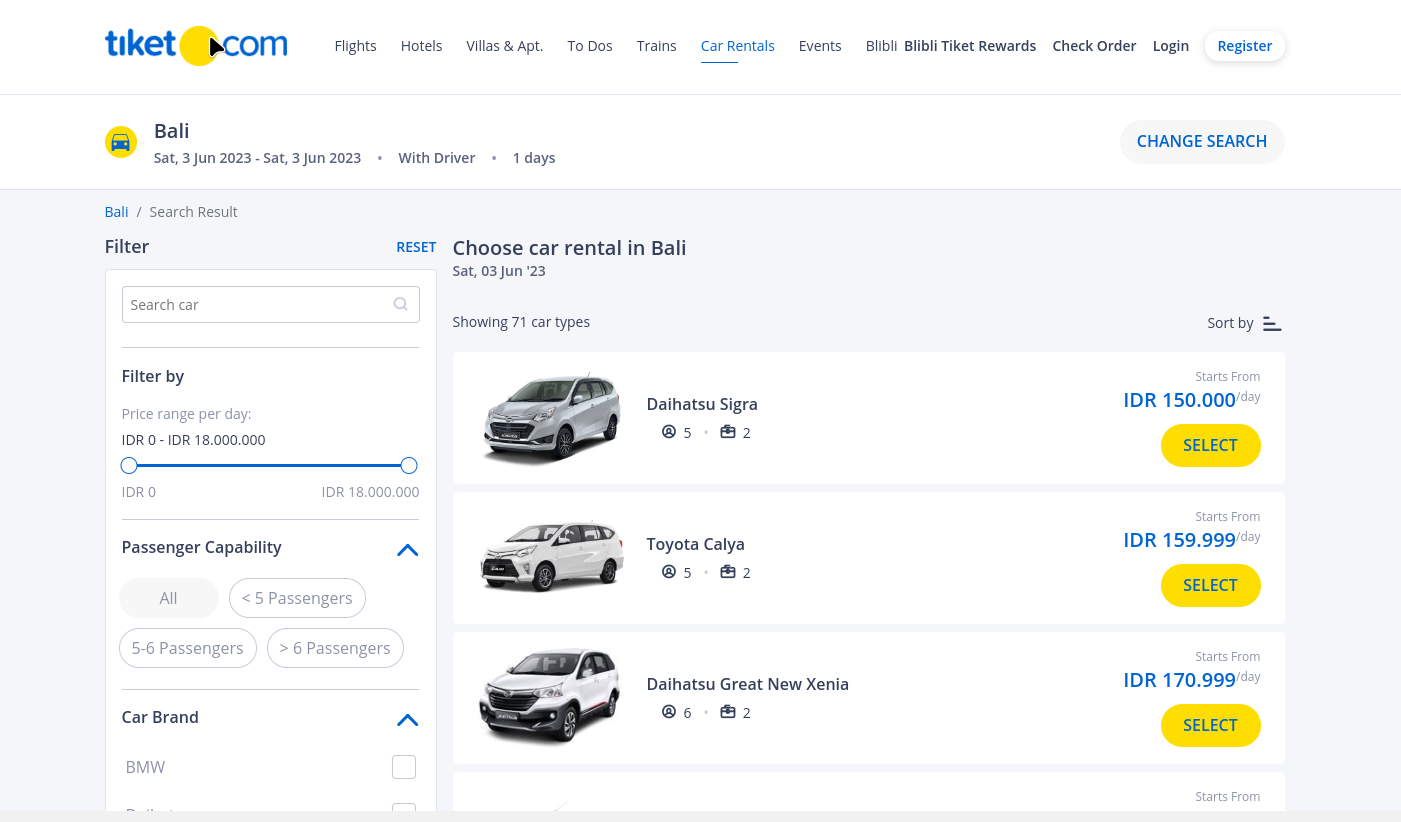Select the < 5 Passengers filter

click(x=297, y=598)
